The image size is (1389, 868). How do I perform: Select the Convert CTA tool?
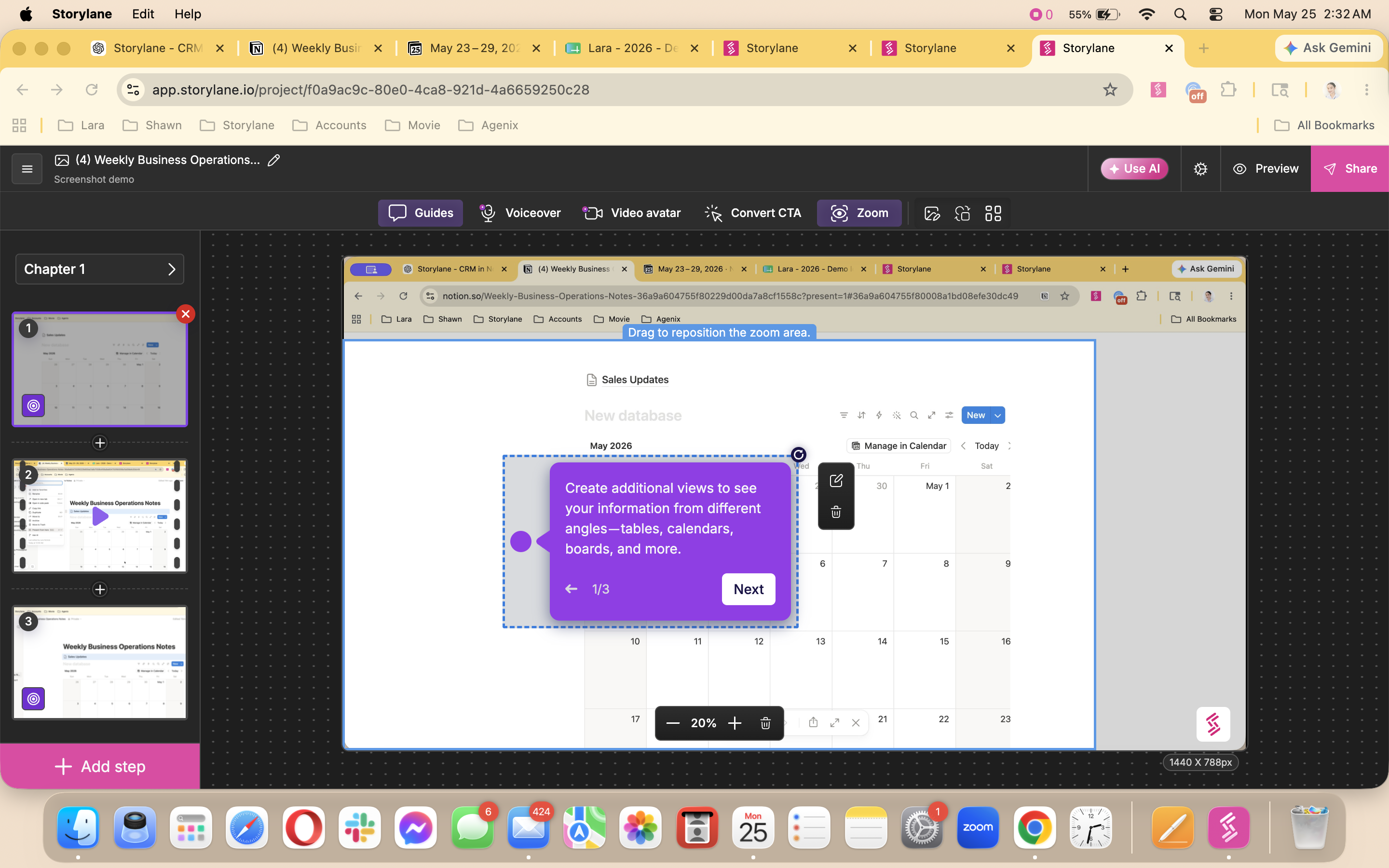coord(752,213)
